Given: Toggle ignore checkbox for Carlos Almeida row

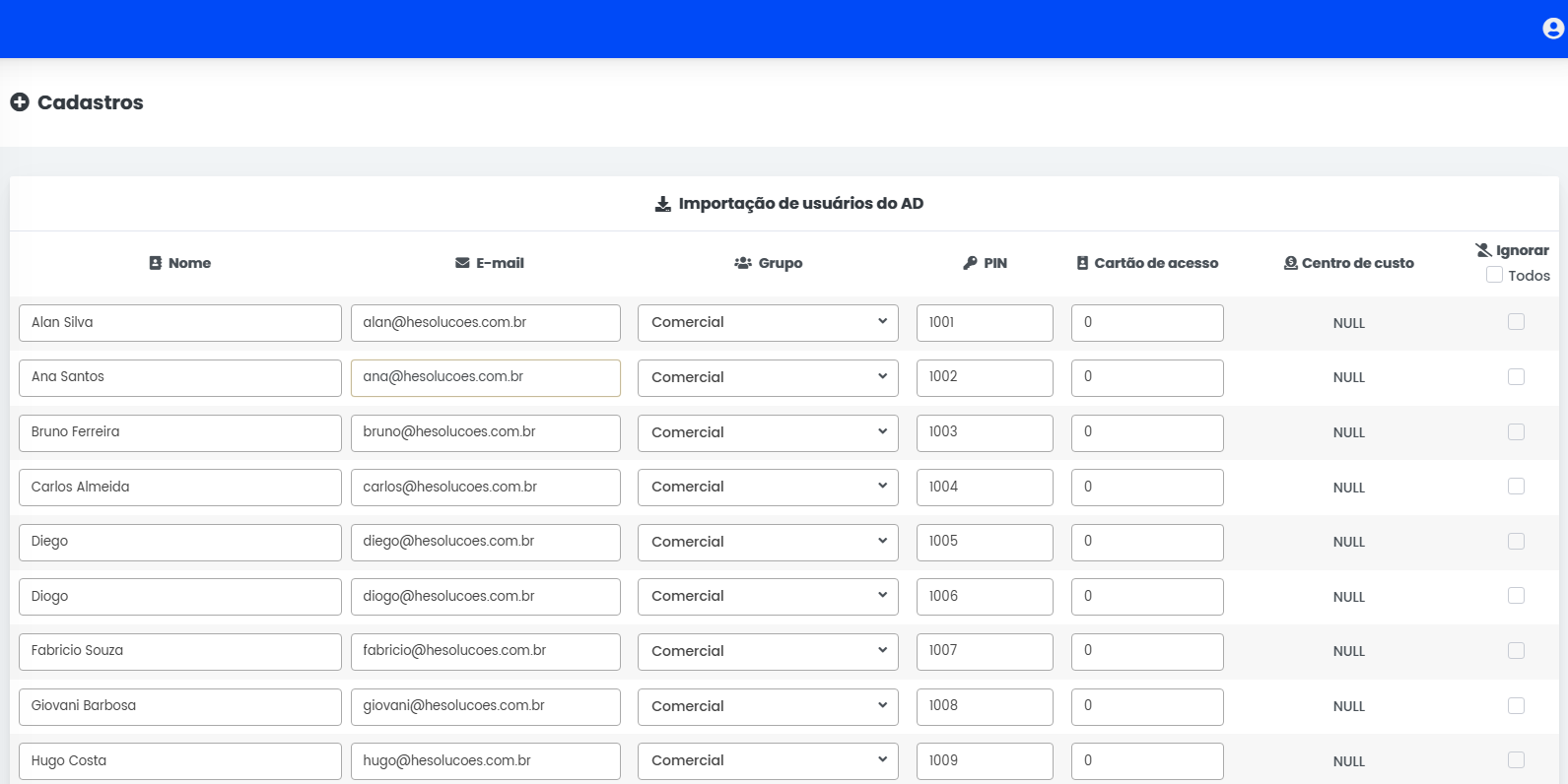Looking at the screenshot, I should click(x=1516, y=487).
